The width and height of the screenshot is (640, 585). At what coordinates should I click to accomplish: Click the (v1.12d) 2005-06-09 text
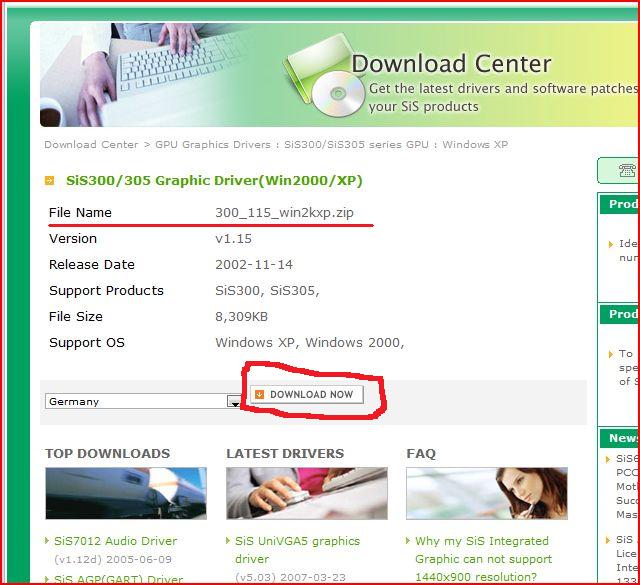(x=113, y=559)
